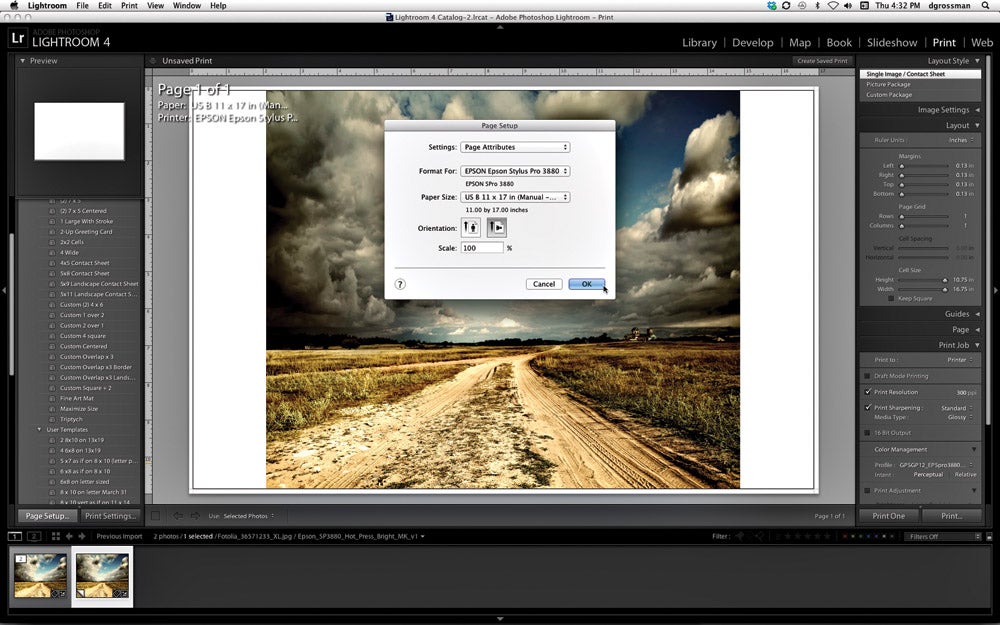This screenshot has width=1000, height=625.
Task: Select the first filmstrip thumbnail numbered 2
Action: pos(40,576)
